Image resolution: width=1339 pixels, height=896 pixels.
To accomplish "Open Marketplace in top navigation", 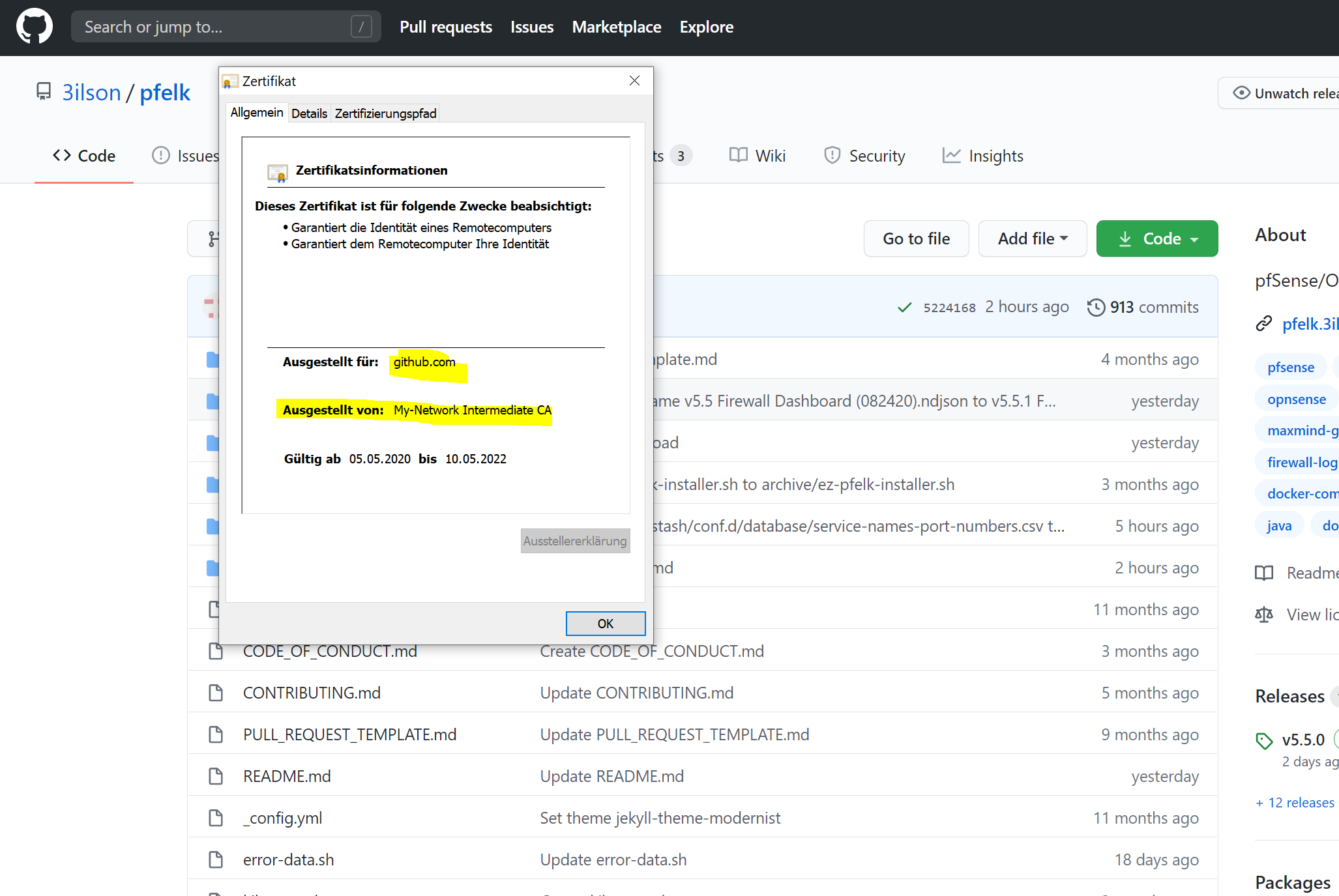I will [x=617, y=27].
